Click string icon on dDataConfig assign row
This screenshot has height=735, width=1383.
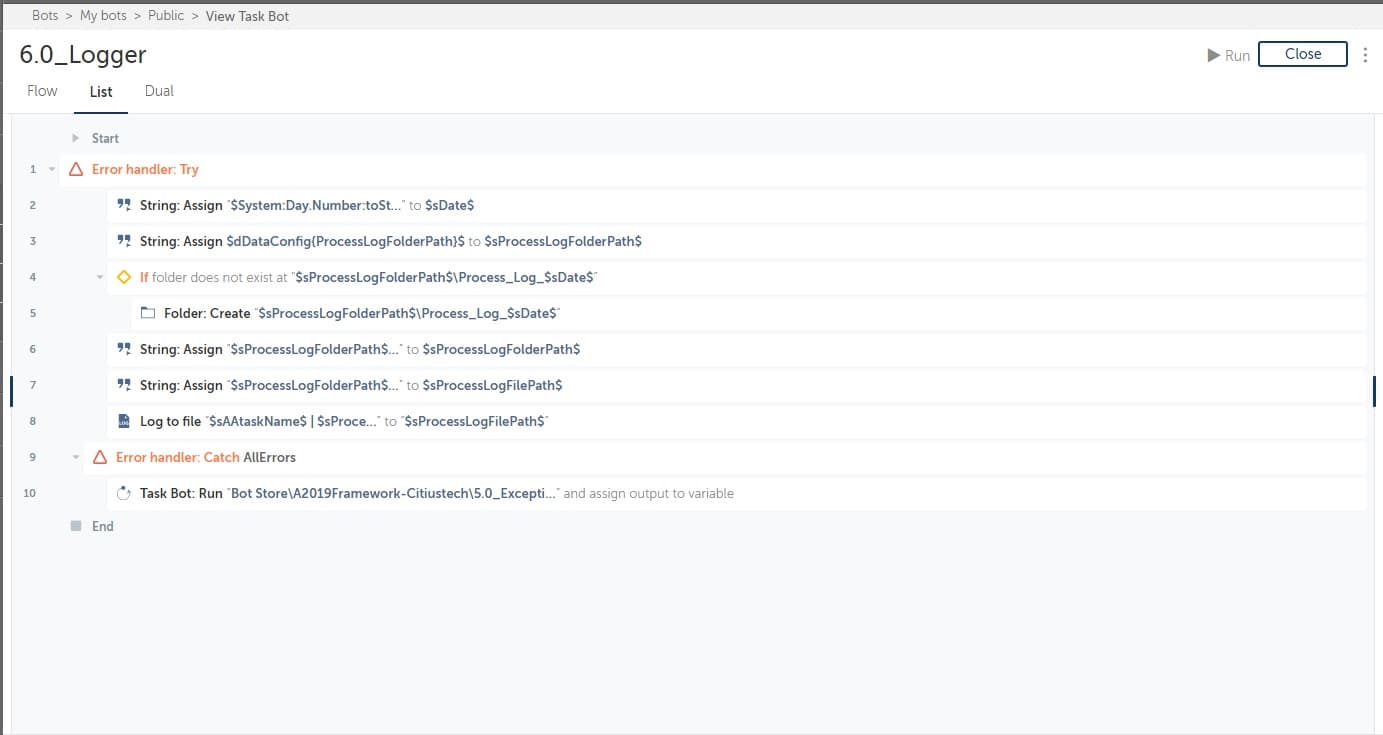click(x=124, y=241)
